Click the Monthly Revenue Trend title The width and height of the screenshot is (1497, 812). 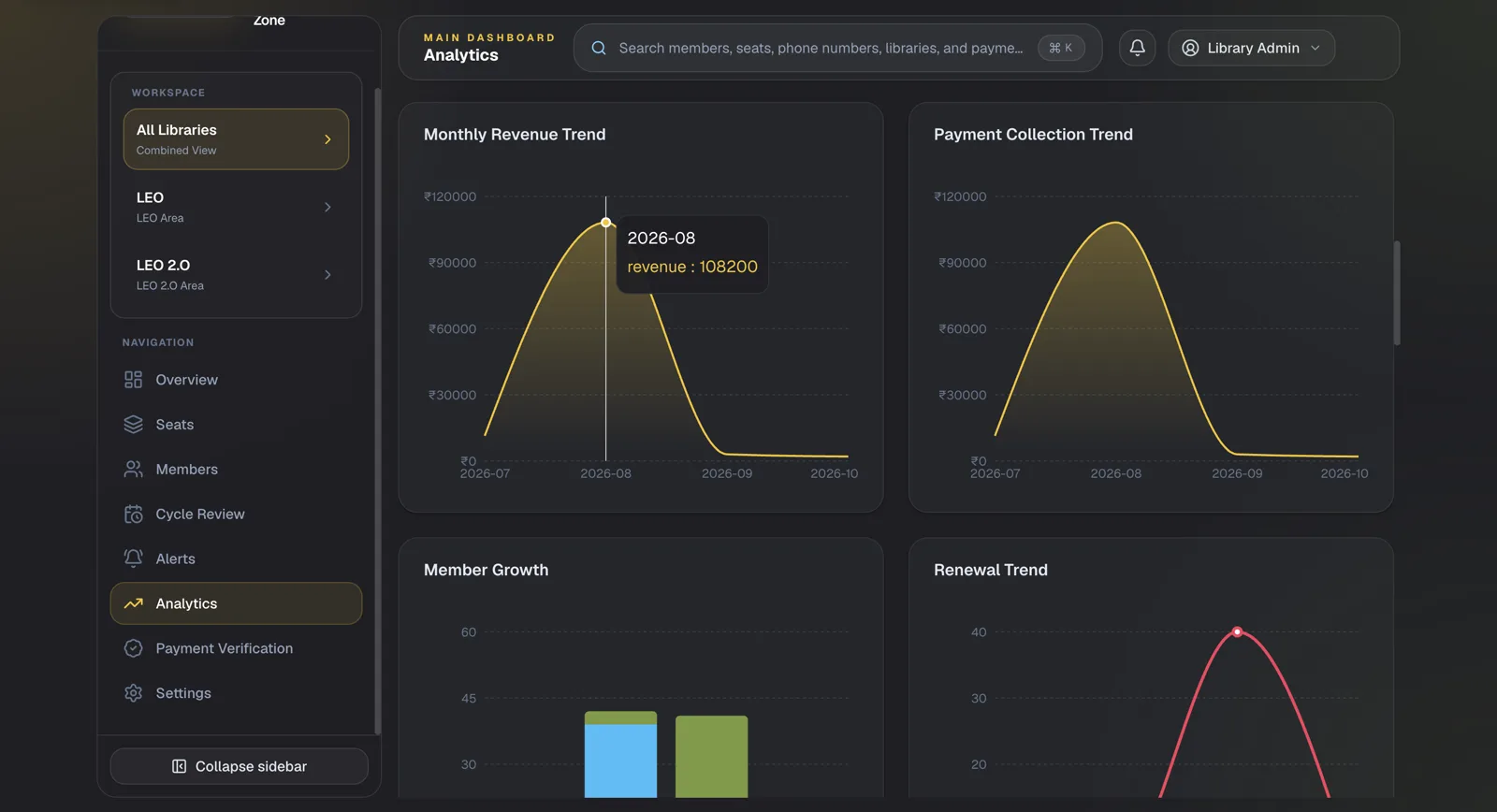tap(515, 135)
